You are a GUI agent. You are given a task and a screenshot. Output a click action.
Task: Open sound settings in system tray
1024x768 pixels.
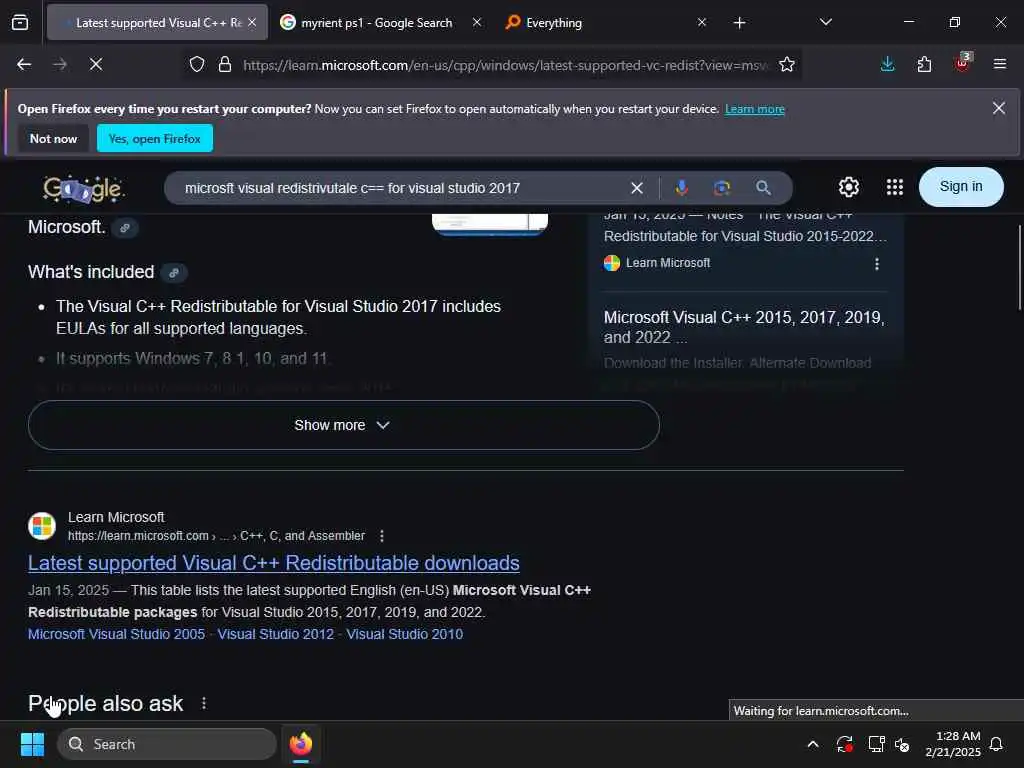tap(903, 744)
